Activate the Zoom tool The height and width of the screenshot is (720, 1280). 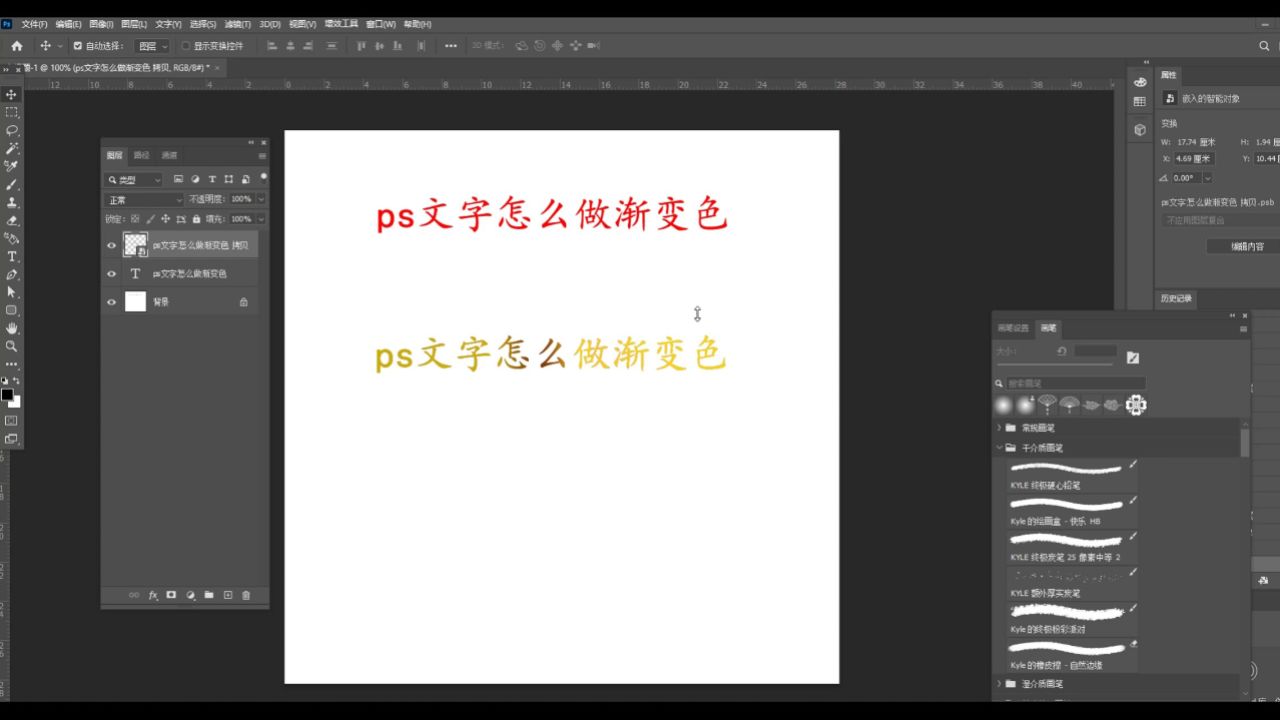tap(10, 347)
